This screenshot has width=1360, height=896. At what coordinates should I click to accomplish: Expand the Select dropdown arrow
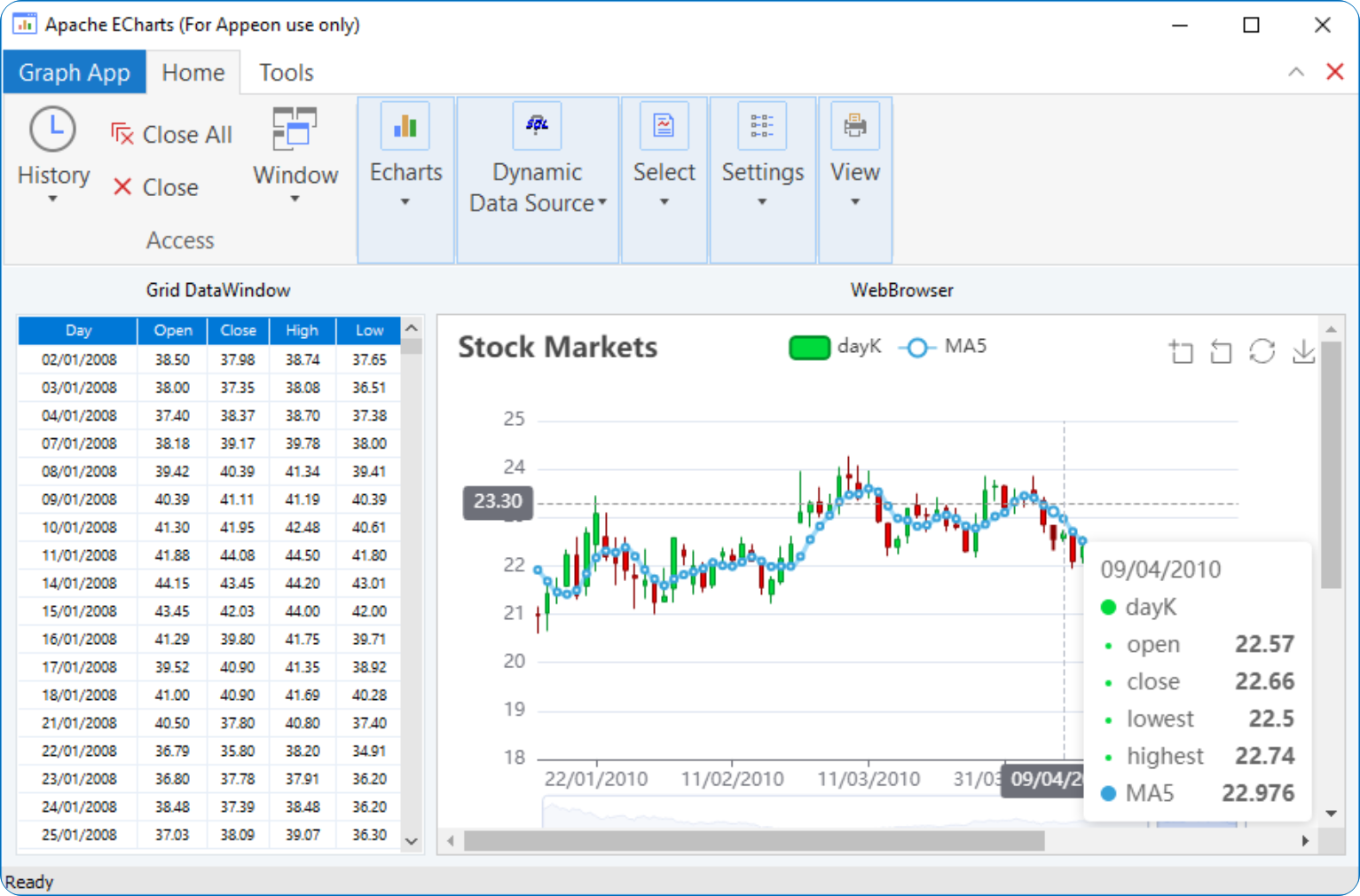tap(664, 202)
